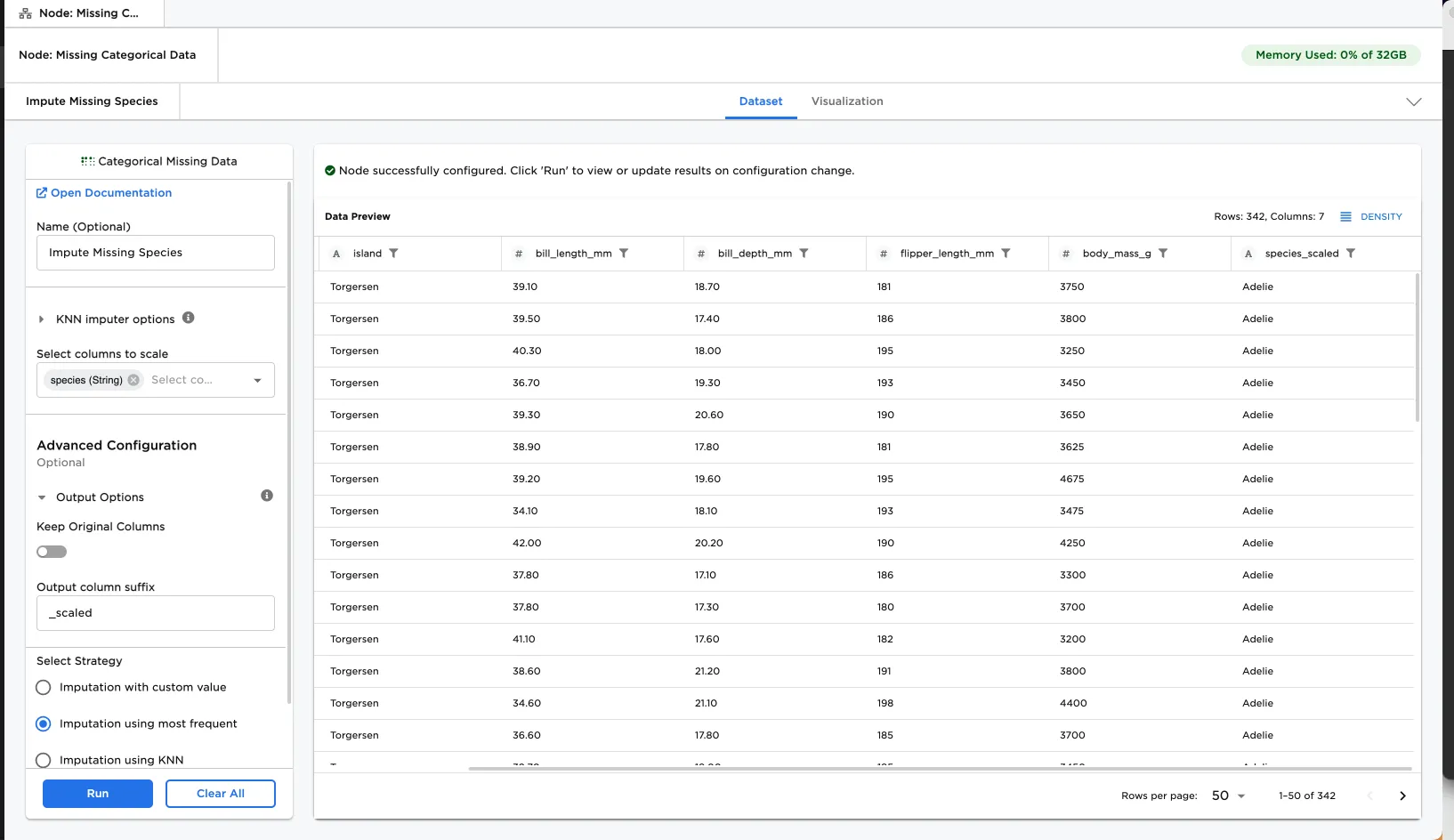Switch to the Visualization tab
The image size is (1454, 840).
pyautogui.click(x=846, y=101)
